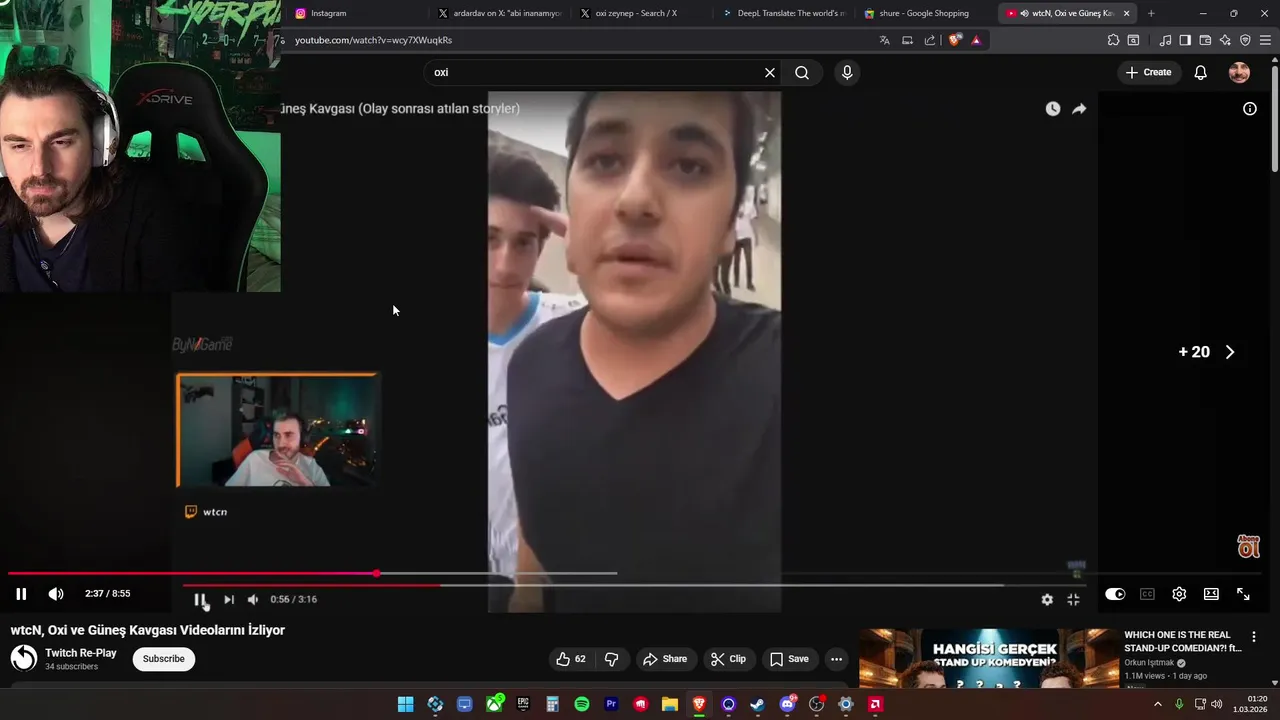This screenshot has height=720, width=1280.
Task: Open the Brave Wallet icon
Action: click(1205, 40)
